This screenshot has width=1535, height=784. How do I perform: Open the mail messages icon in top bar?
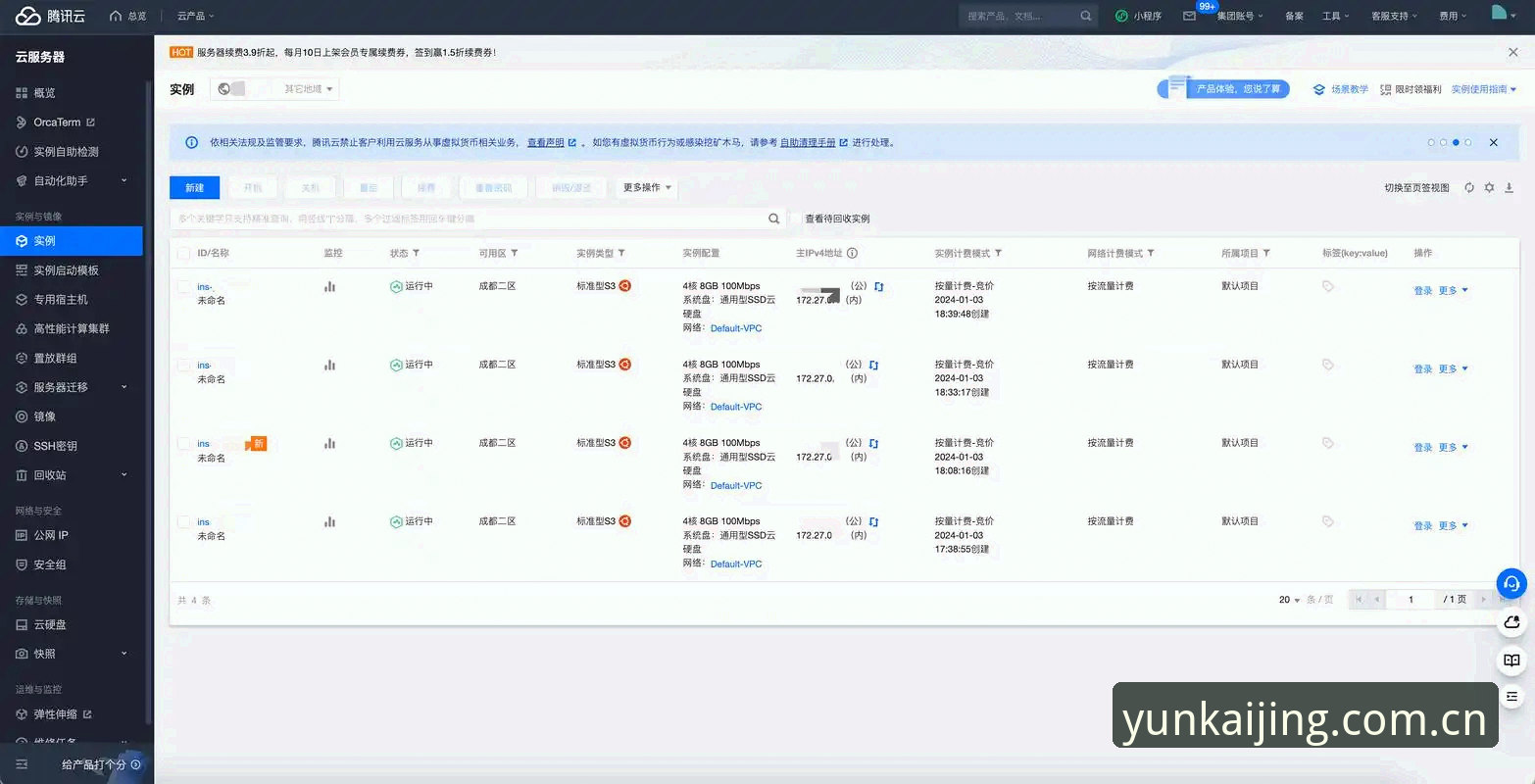1189,16
